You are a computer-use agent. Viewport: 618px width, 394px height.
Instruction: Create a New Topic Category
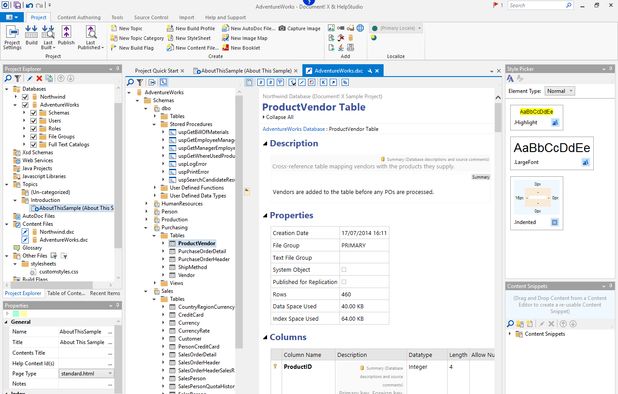[x=137, y=38]
